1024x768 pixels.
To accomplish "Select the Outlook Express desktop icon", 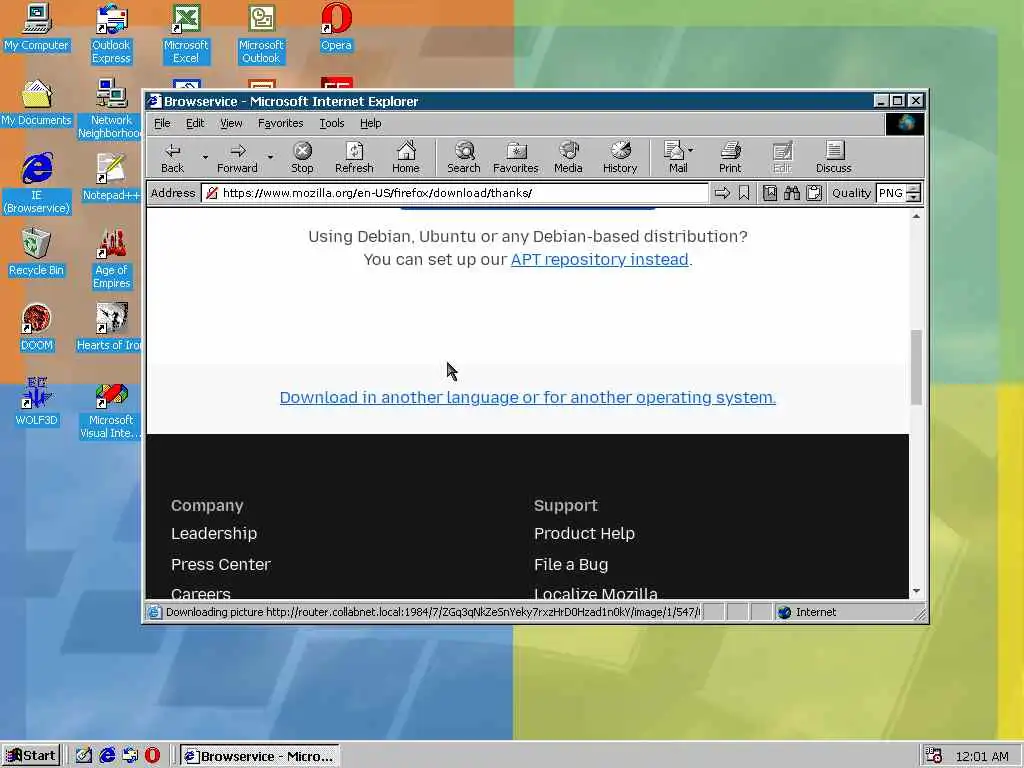I will tap(111, 34).
